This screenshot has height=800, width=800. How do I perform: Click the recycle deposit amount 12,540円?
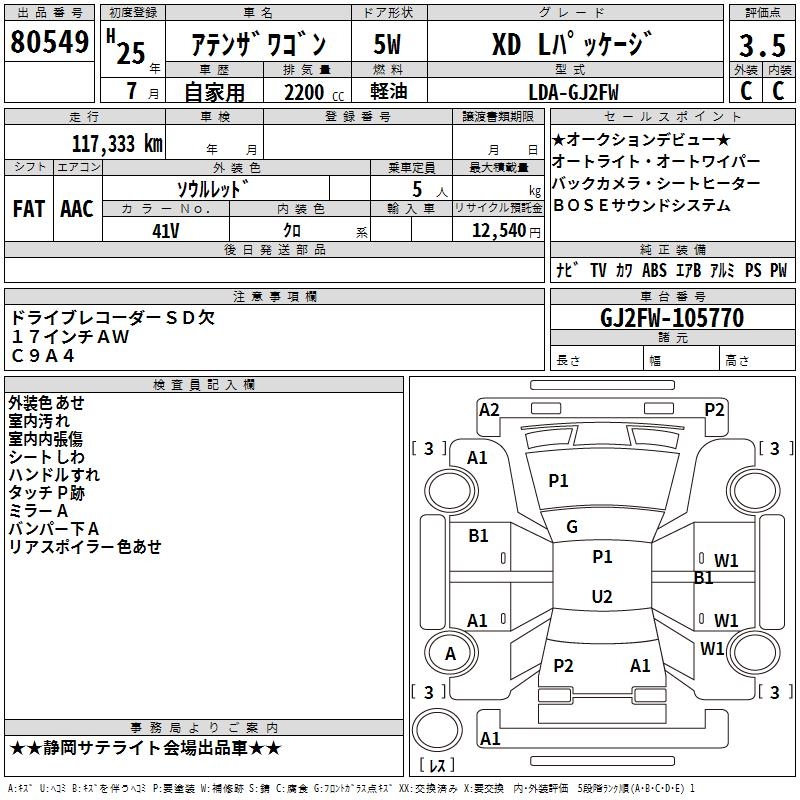click(x=497, y=231)
